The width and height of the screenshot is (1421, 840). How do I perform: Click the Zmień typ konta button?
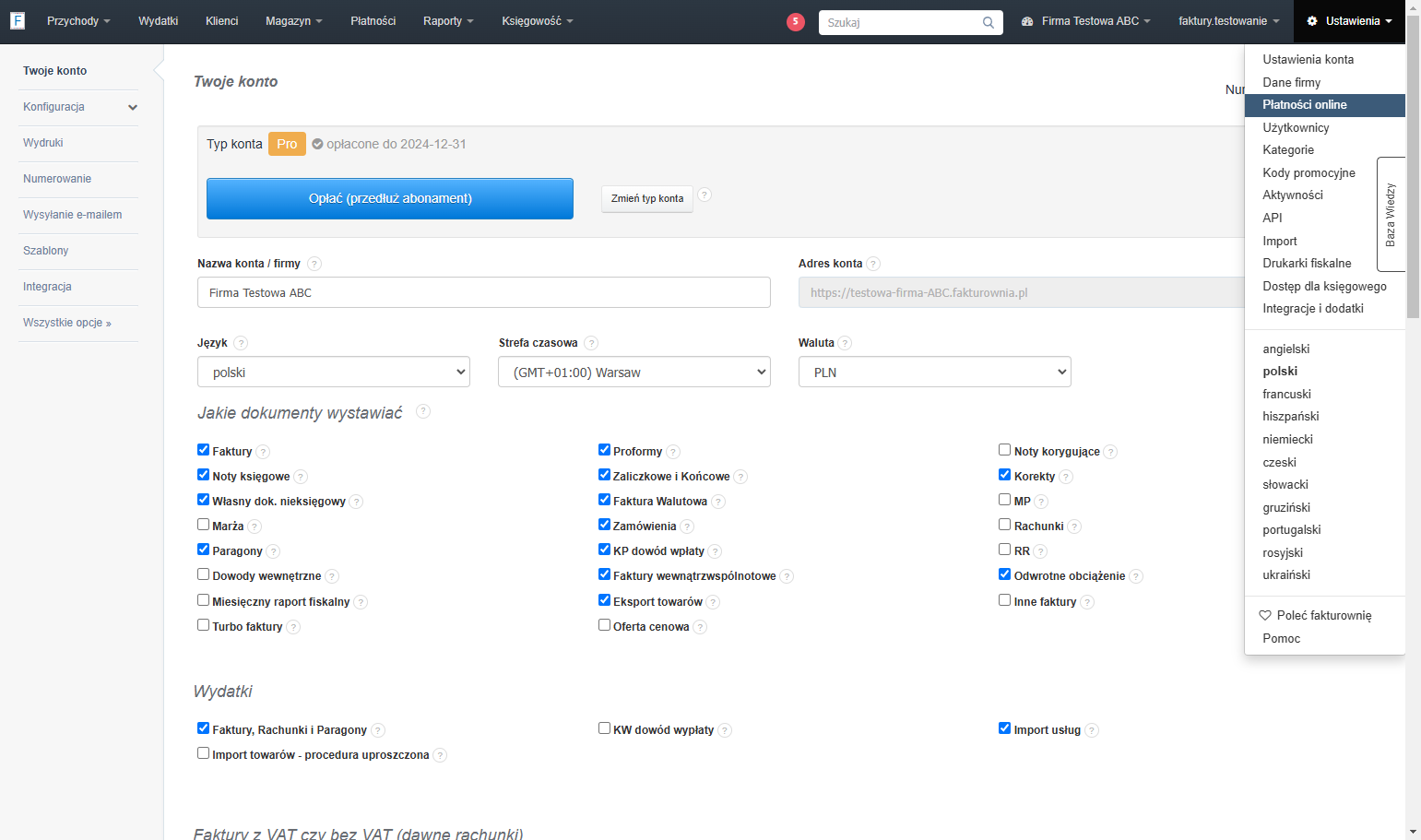point(647,198)
